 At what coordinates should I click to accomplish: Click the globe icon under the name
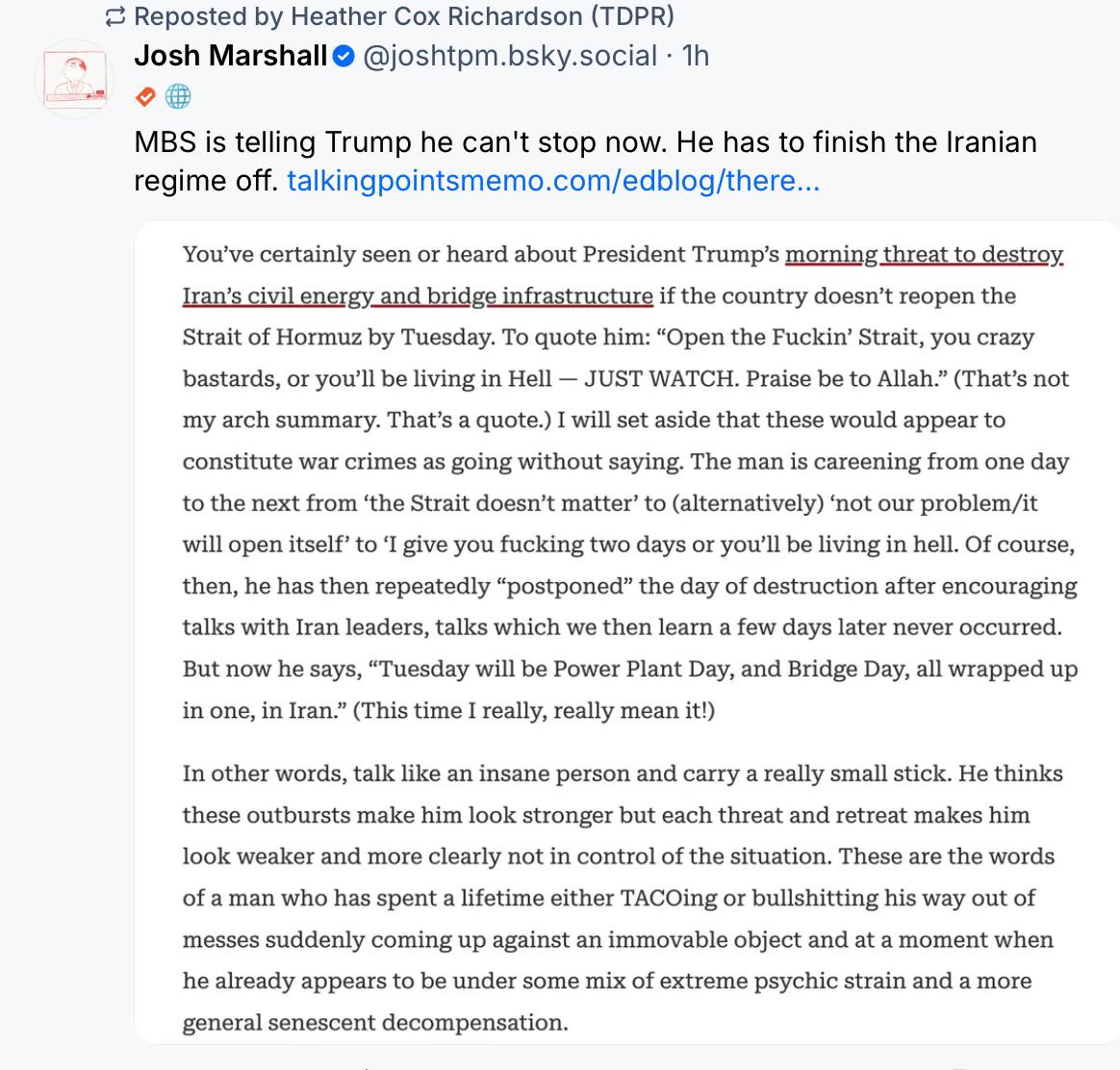click(178, 96)
